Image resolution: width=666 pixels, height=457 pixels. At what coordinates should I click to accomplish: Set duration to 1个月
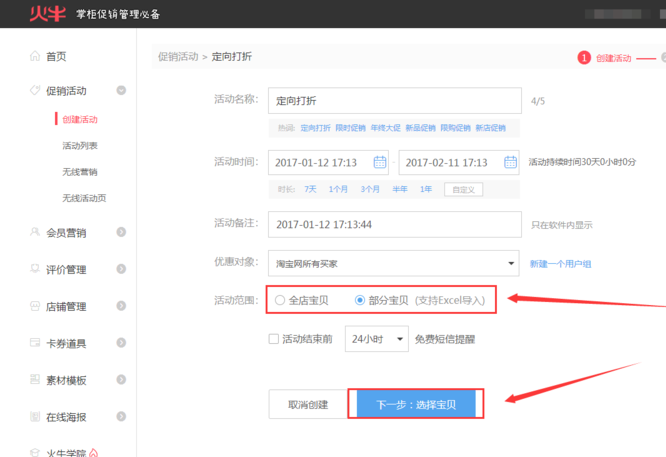338,189
